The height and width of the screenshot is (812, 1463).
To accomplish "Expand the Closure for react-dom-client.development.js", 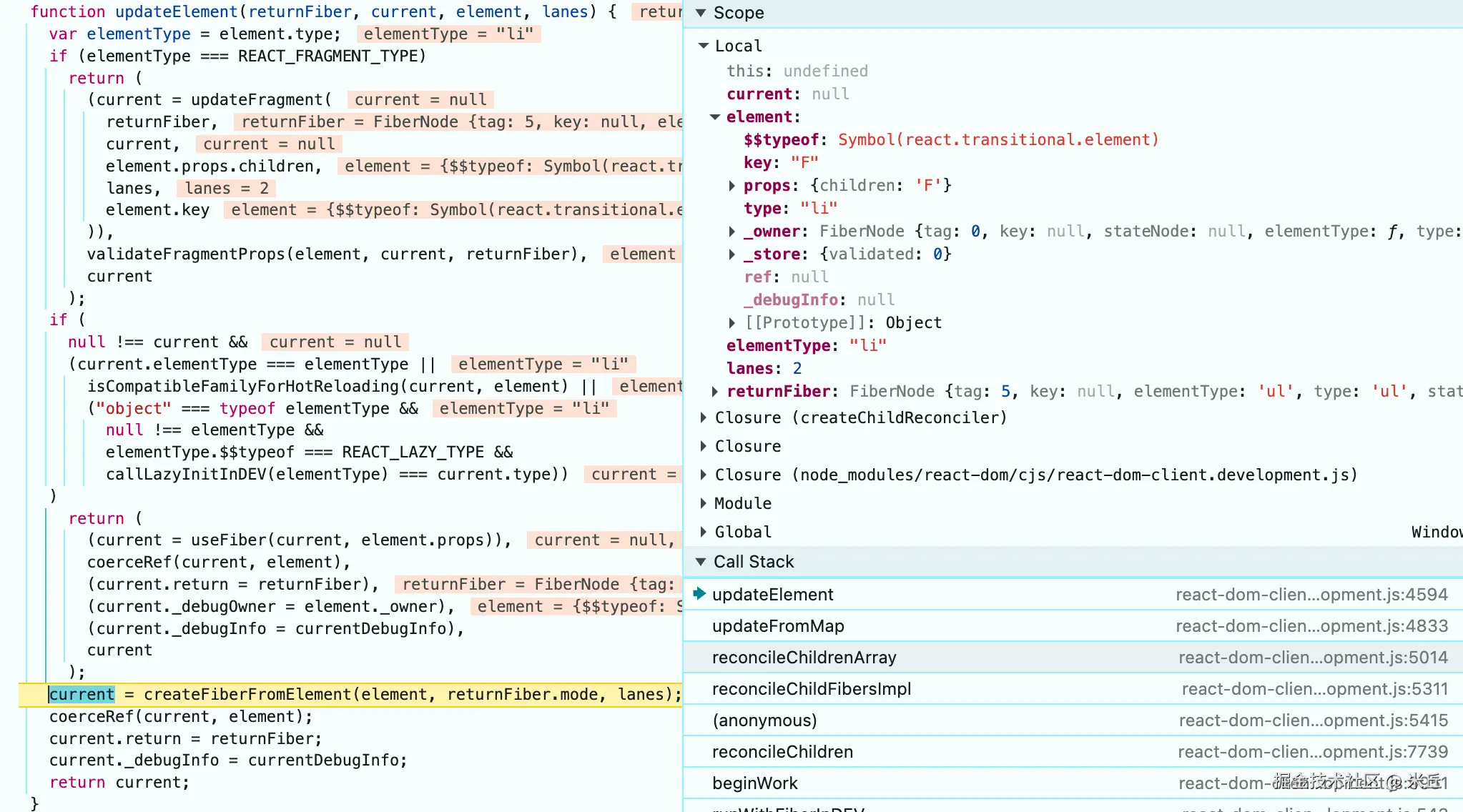I will pos(704,475).
